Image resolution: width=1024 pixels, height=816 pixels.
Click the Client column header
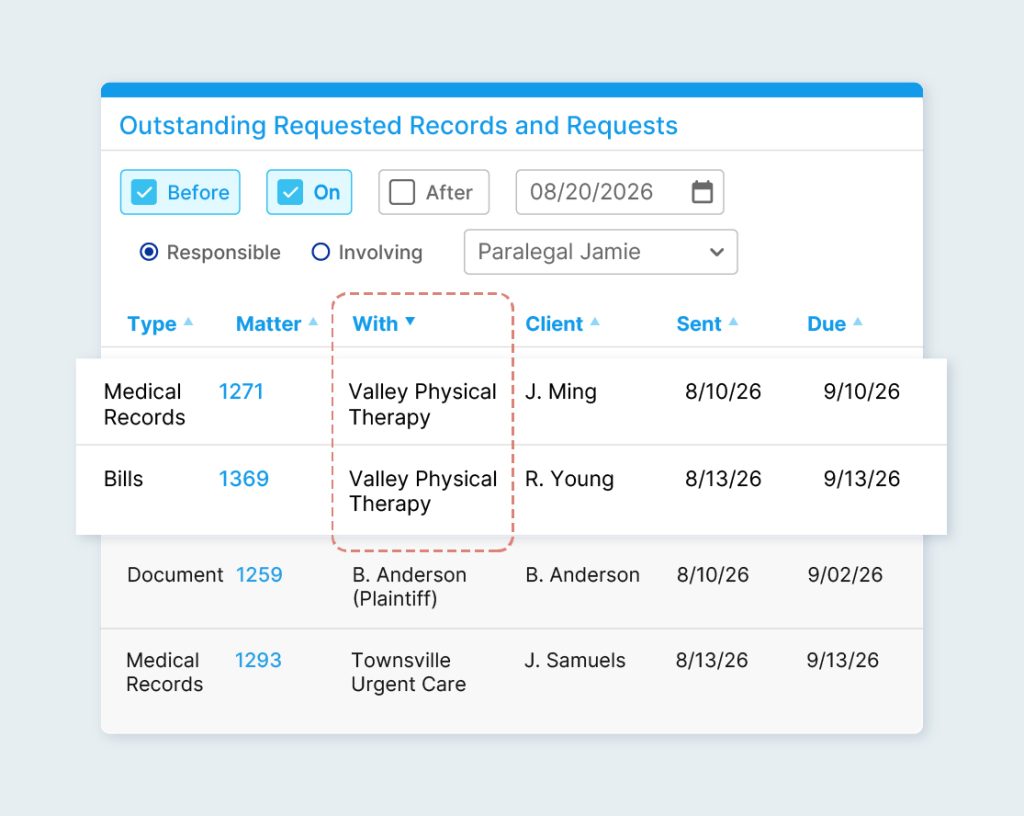coord(554,324)
